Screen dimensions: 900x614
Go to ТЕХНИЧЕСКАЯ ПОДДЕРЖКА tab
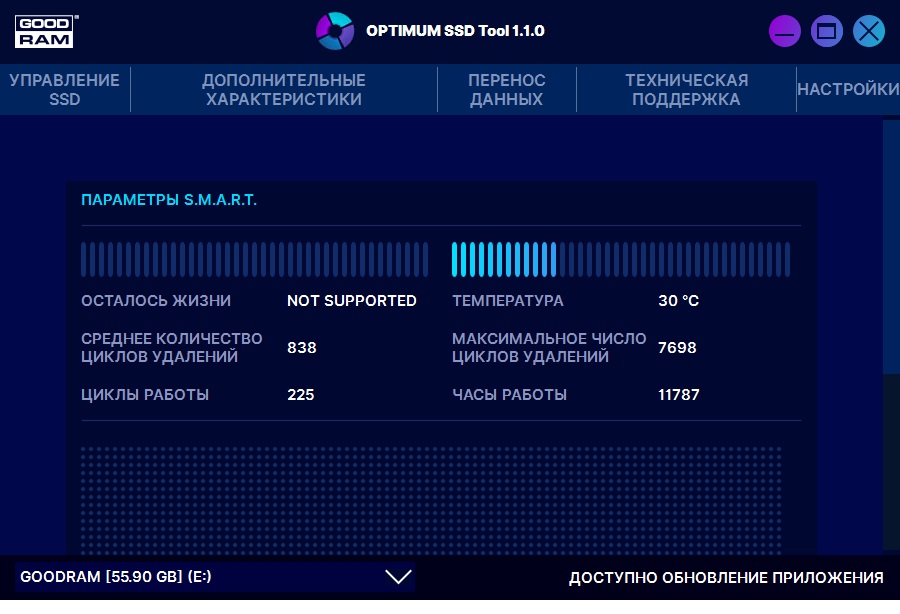pyautogui.click(x=686, y=90)
